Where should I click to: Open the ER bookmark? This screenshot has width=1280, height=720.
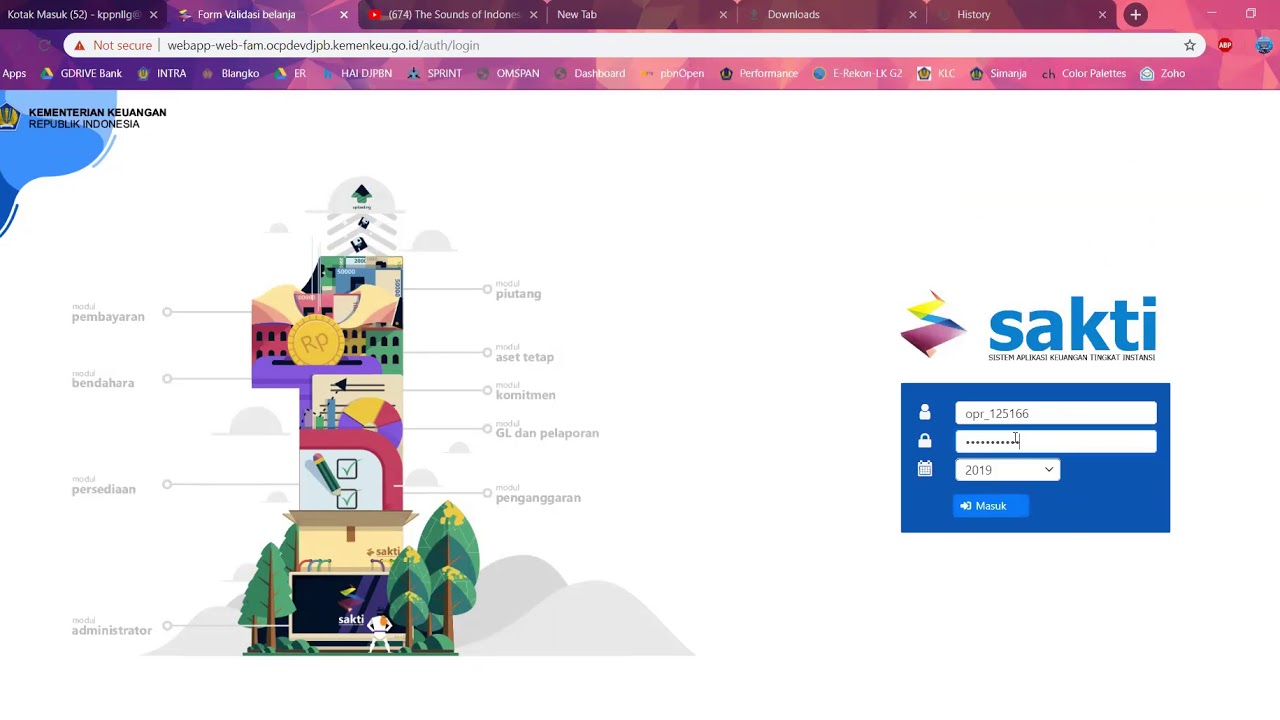pyautogui.click(x=291, y=73)
